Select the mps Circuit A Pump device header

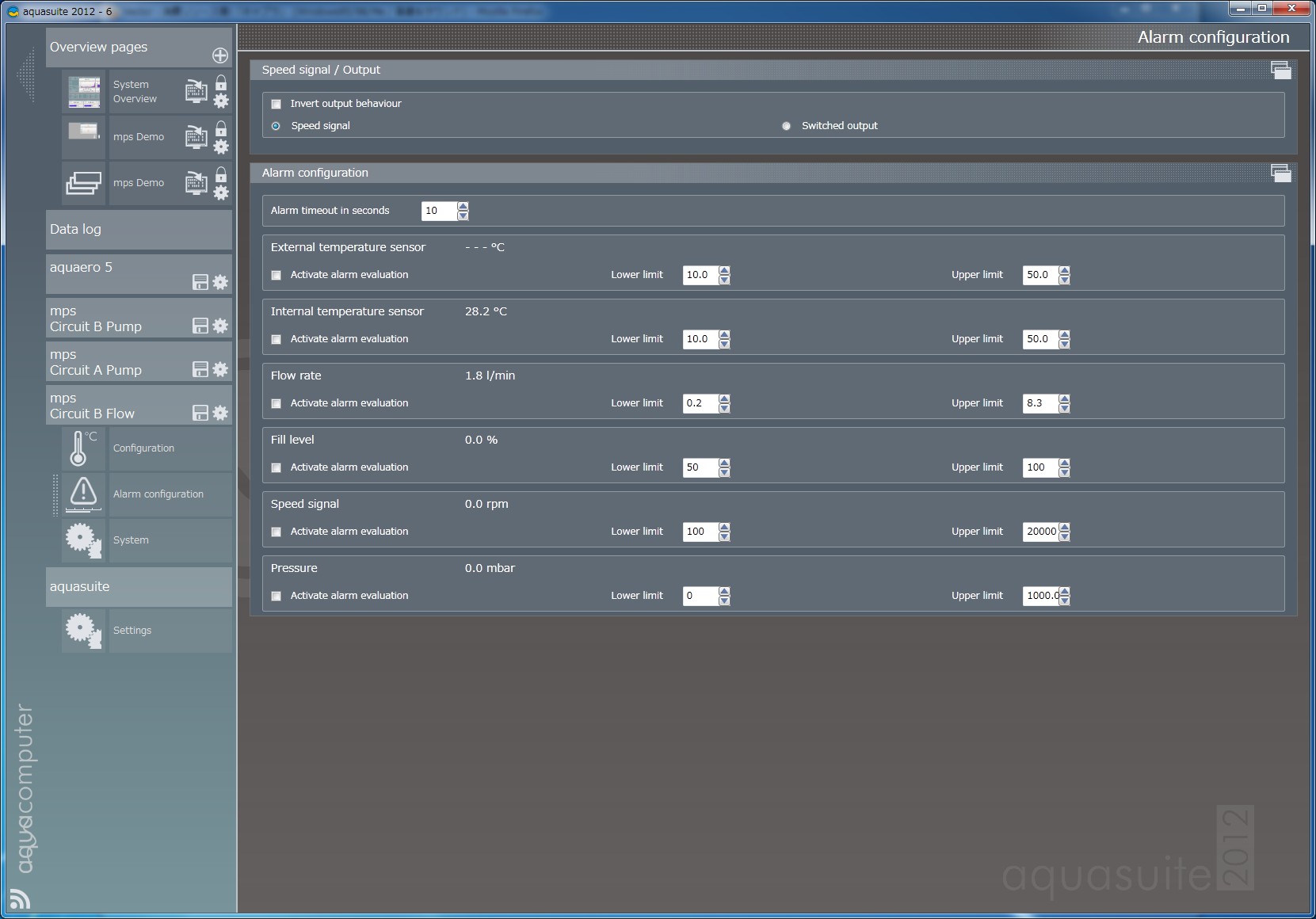(139, 361)
